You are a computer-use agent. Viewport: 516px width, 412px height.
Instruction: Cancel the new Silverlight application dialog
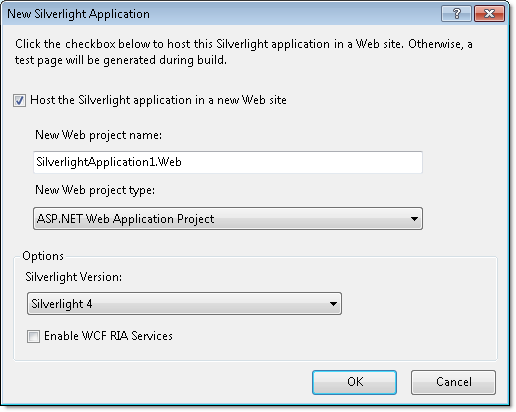coord(453,382)
